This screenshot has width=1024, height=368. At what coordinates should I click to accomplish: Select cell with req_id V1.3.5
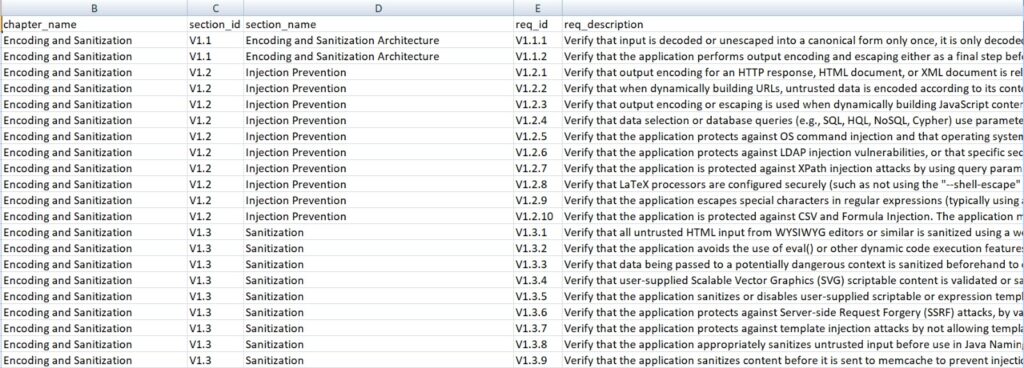click(537, 296)
